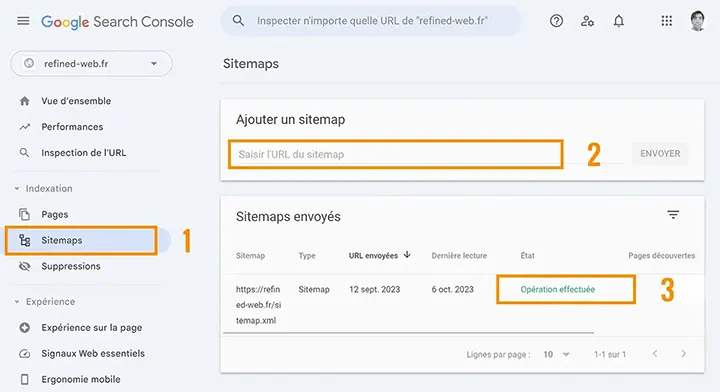The width and height of the screenshot is (720, 392).
Task: Sort by the État column header
Action: 528,255
